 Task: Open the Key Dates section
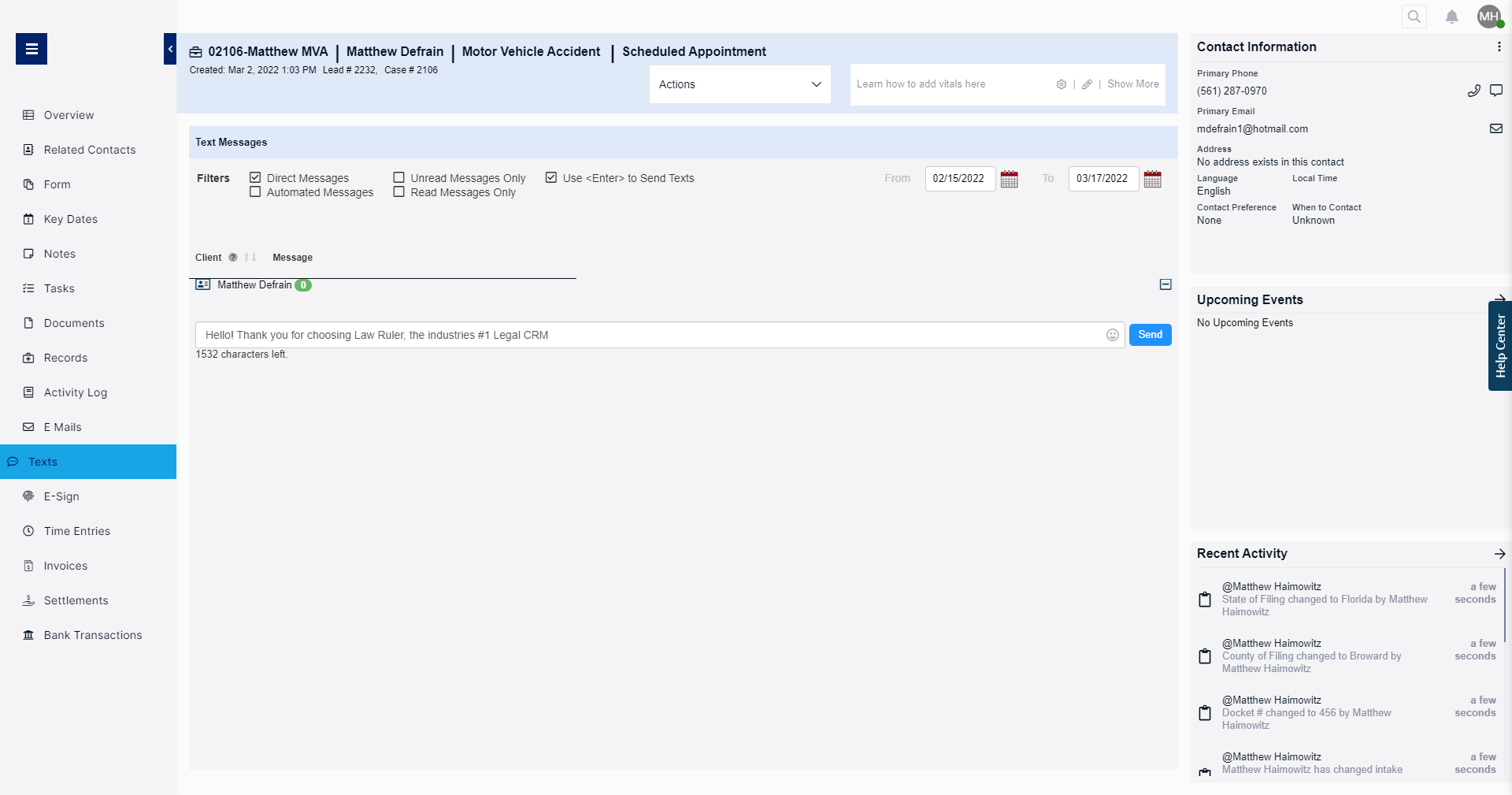point(70,219)
